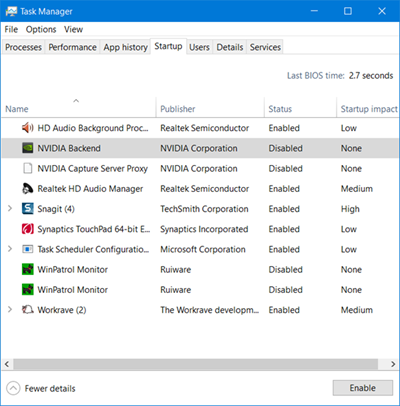Collapse view with the Fewer details arrow icon

click(x=13, y=388)
